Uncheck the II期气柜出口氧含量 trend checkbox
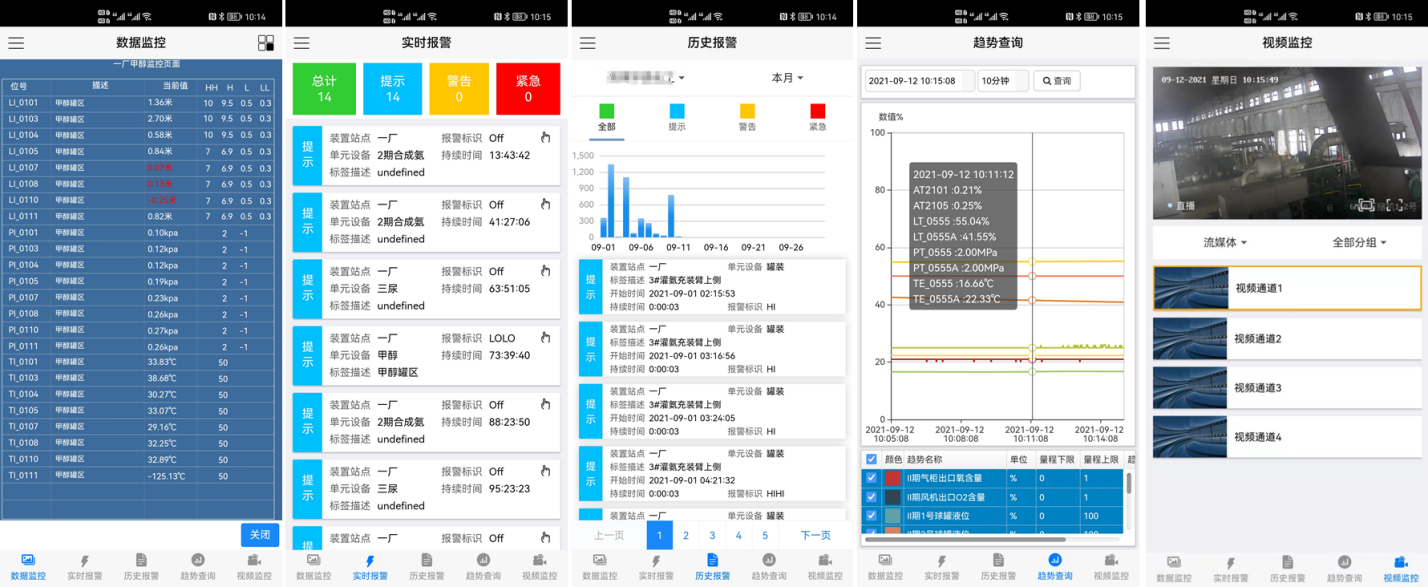Screen dimensions: 1428x587 pyautogui.click(x=871, y=478)
